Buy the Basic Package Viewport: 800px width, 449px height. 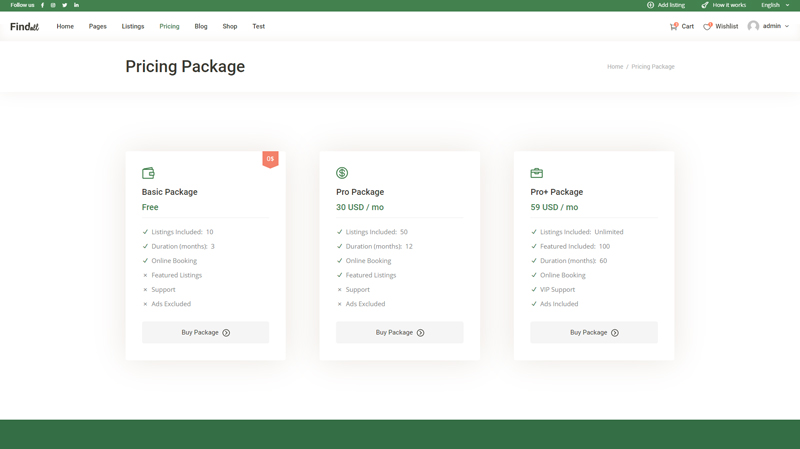tap(205, 332)
